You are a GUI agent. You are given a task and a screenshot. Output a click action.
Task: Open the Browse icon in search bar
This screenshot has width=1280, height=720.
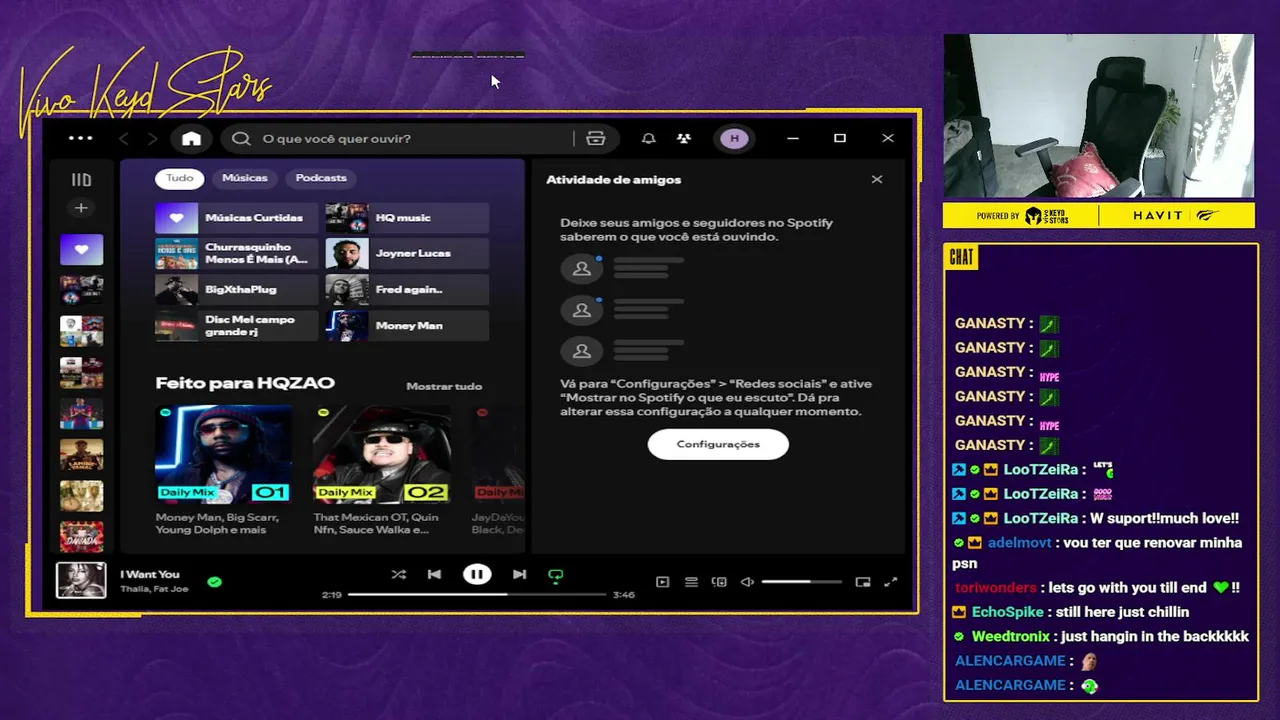[596, 138]
